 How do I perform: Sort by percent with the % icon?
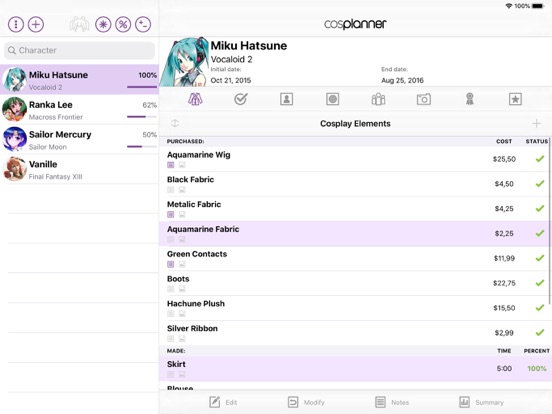click(x=123, y=24)
